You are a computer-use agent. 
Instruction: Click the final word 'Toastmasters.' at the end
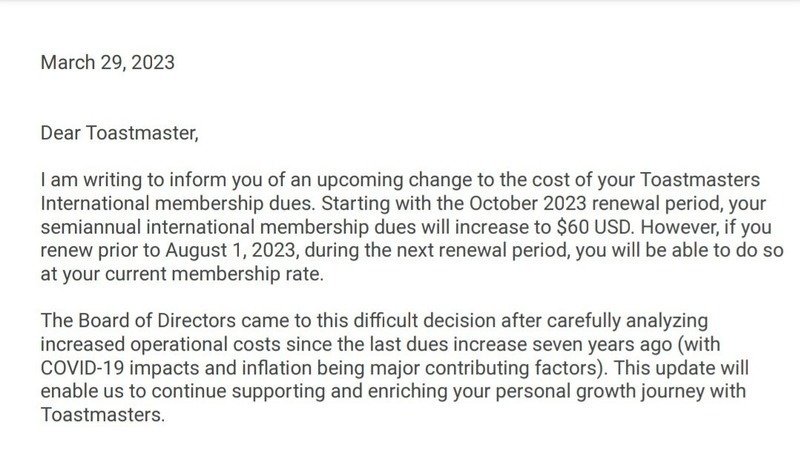(101, 414)
